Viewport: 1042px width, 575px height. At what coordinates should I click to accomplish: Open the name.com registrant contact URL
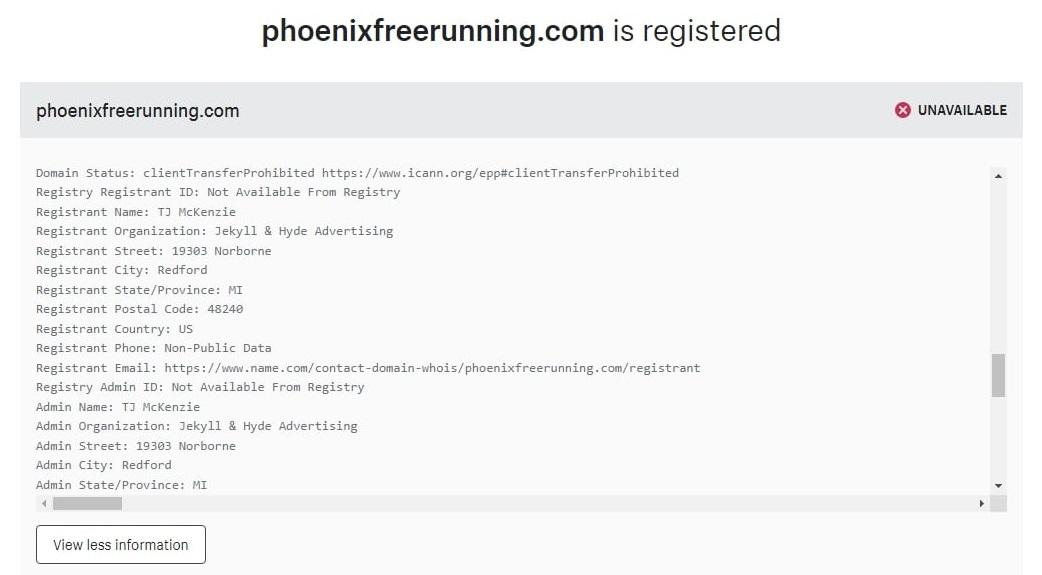pos(432,368)
